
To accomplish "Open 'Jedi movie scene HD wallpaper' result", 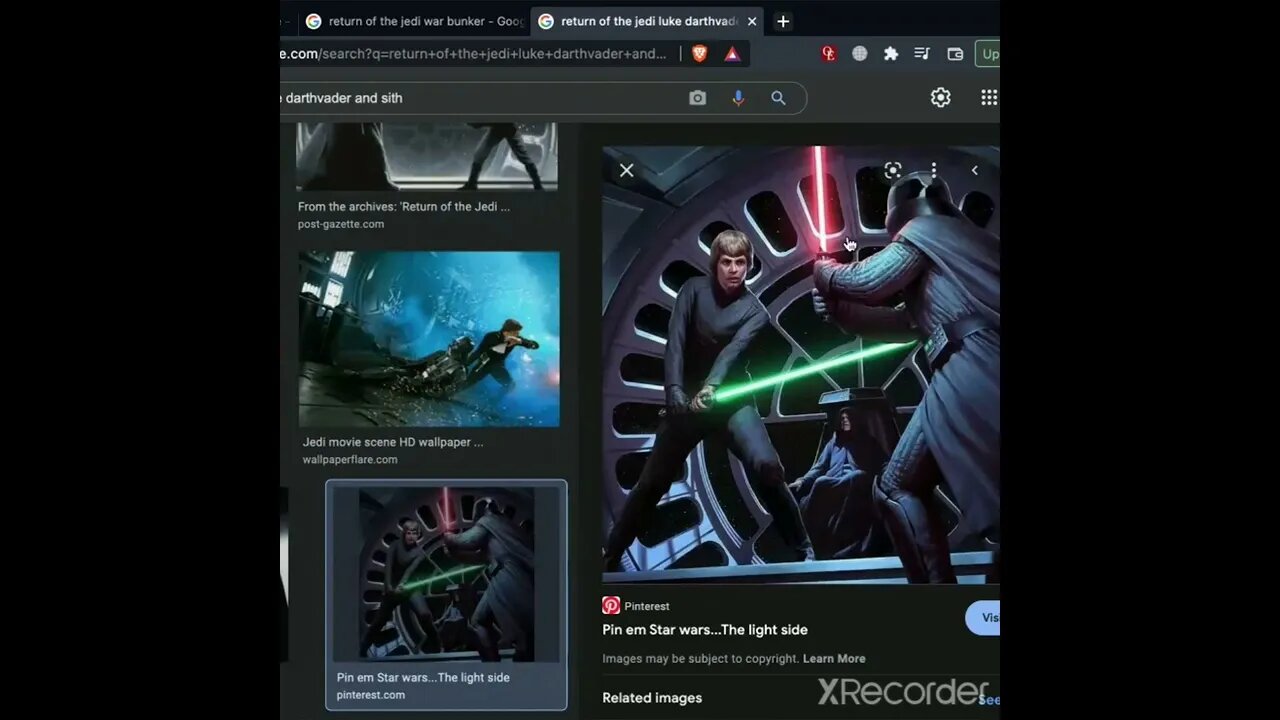I will [x=393, y=442].
